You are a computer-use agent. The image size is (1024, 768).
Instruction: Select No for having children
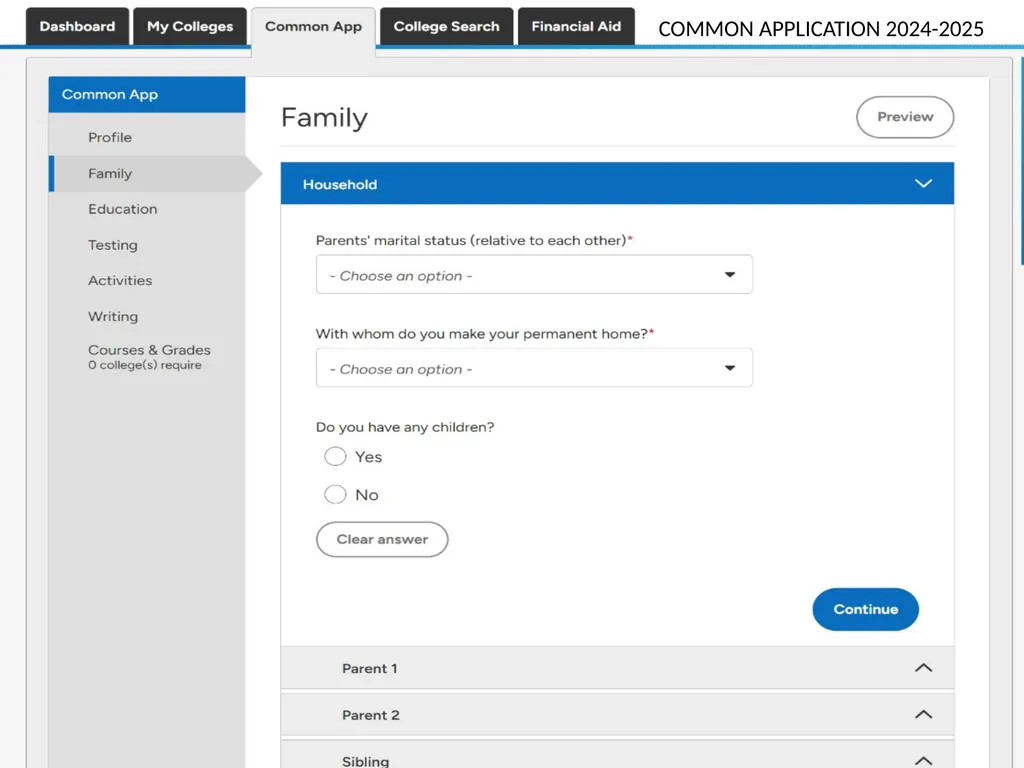(335, 494)
